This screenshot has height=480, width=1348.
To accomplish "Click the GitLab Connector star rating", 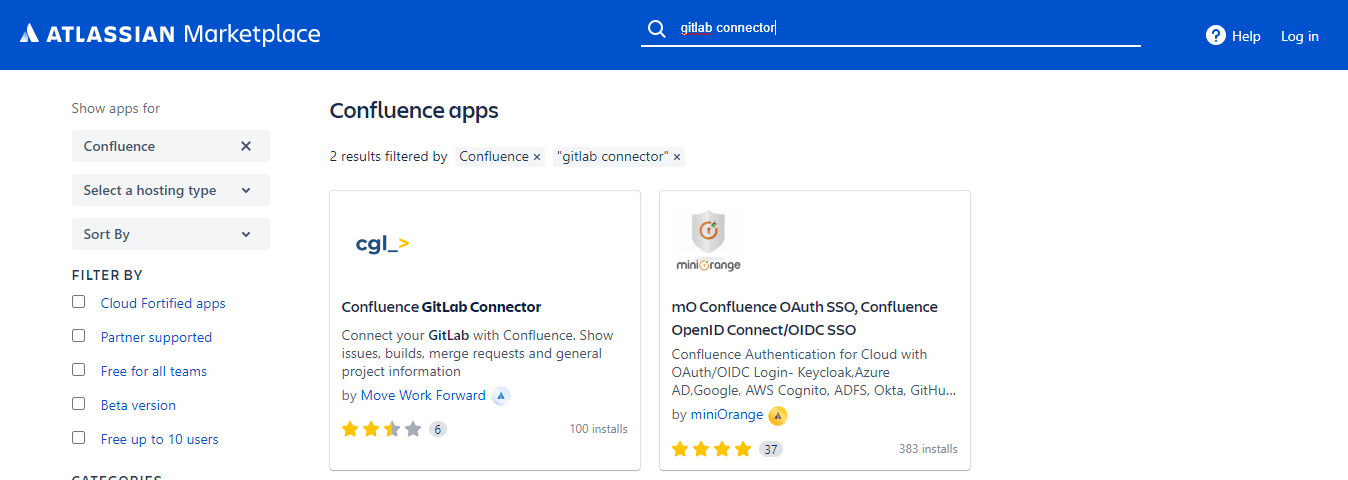I will click(382, 429).
